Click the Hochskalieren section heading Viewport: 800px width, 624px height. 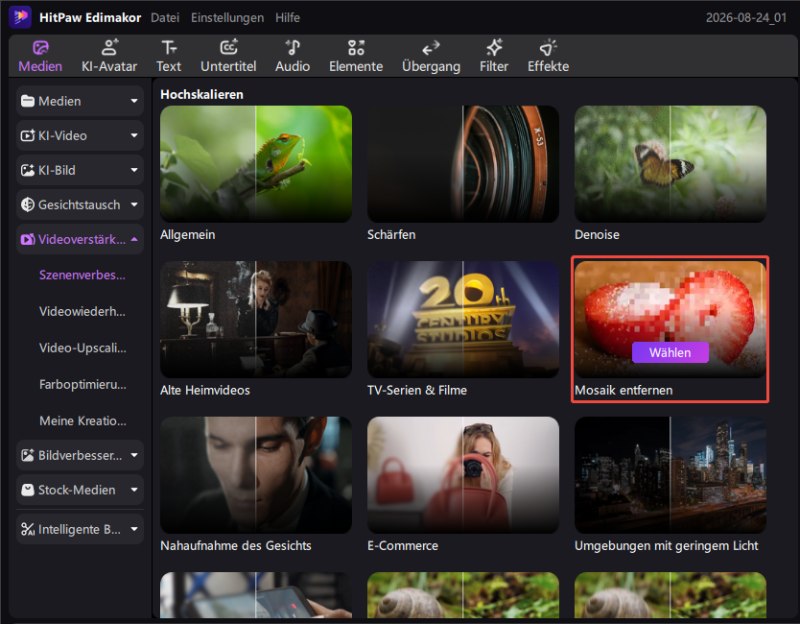coord(202,94)
